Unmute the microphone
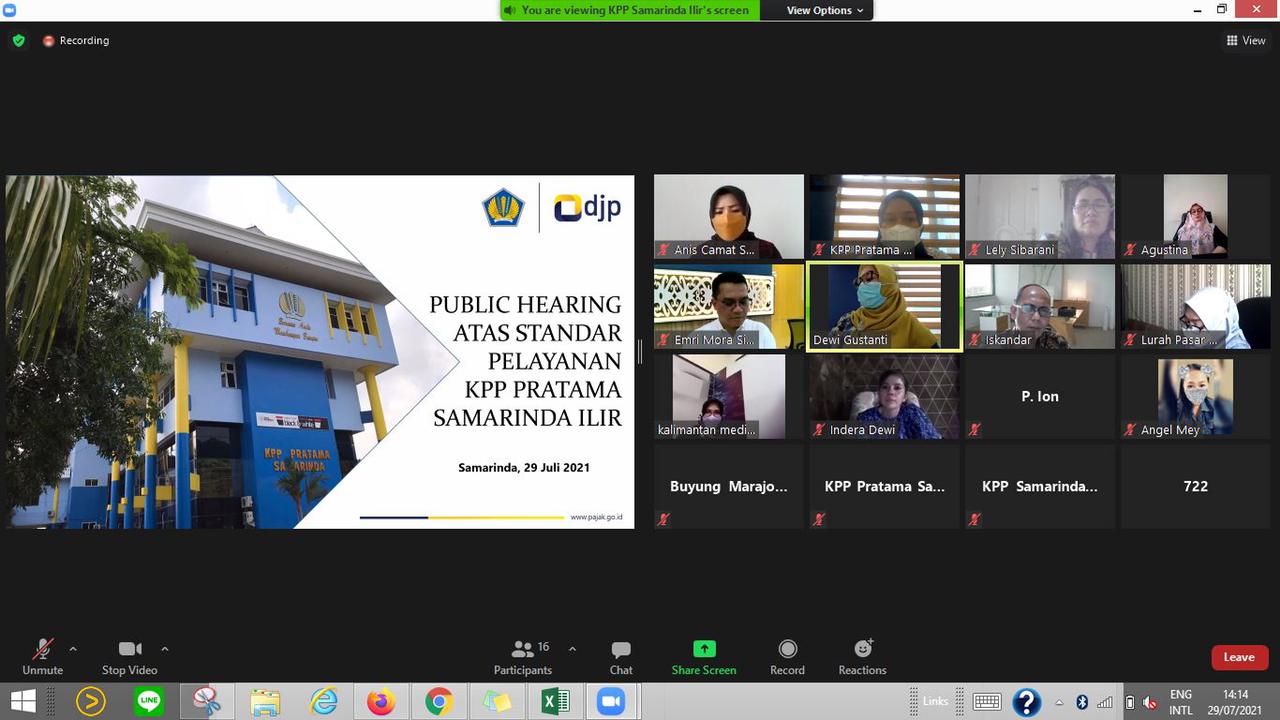1280x720 pixels. 42,657
